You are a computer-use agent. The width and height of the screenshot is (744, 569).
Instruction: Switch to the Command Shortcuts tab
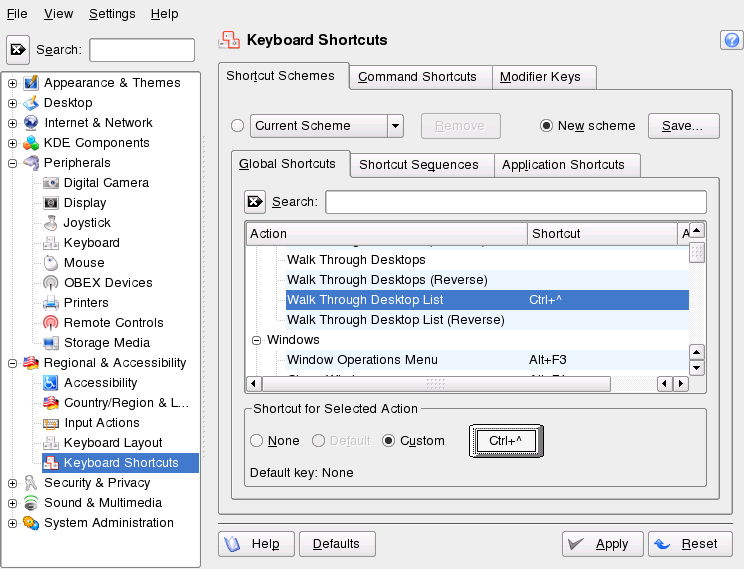[x=419, y=77]
